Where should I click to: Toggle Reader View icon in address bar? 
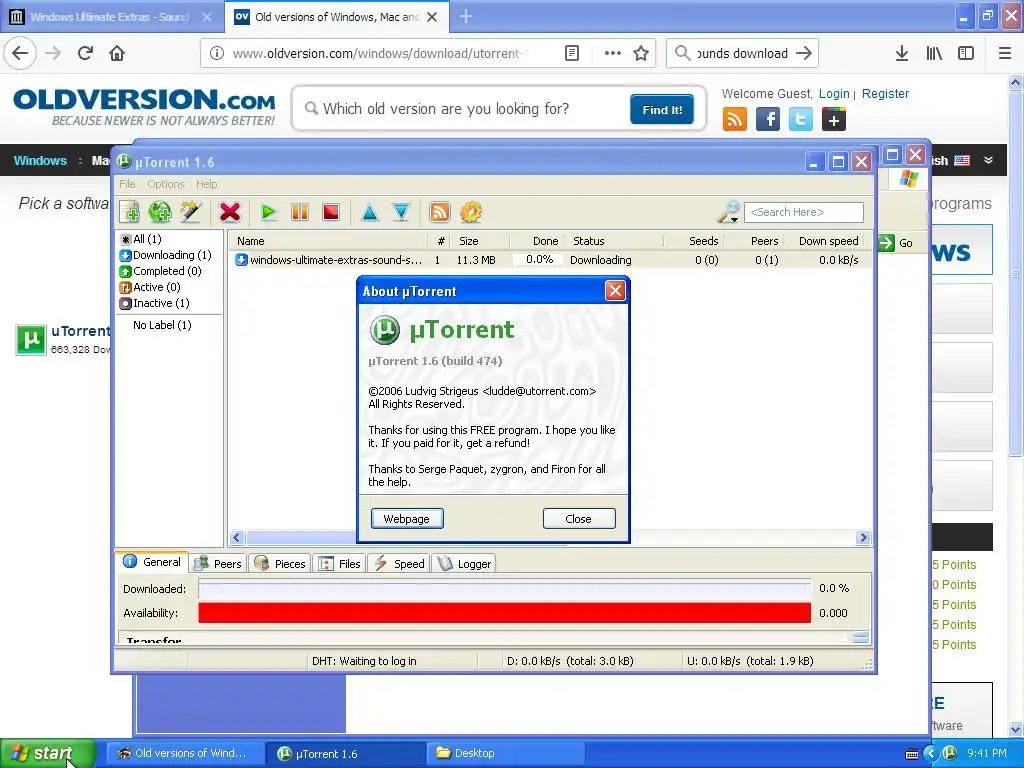coord(571,53)
